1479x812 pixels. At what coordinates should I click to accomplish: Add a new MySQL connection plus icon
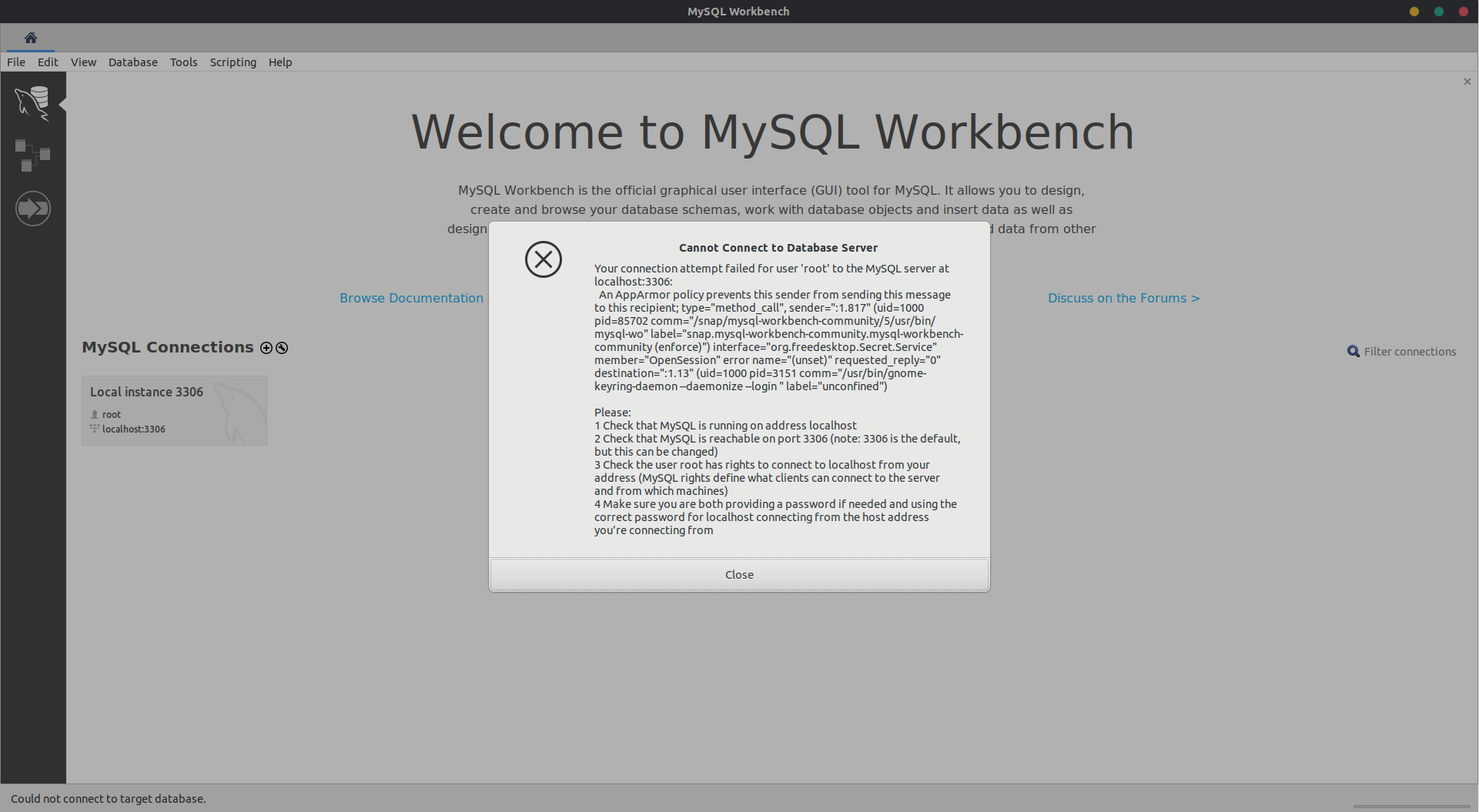(x=266, y=348)
